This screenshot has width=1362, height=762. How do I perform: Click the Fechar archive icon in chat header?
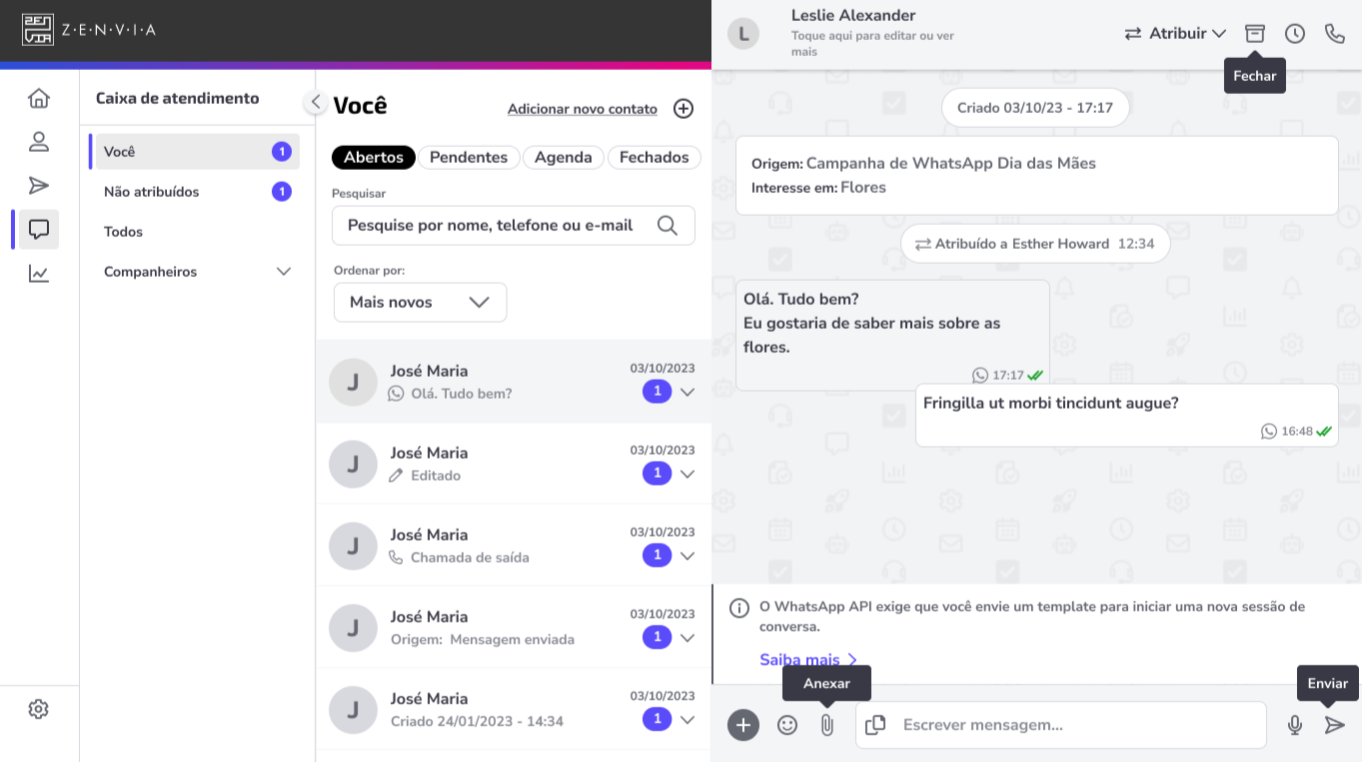pyautogui.click(x=1255, y=33)
